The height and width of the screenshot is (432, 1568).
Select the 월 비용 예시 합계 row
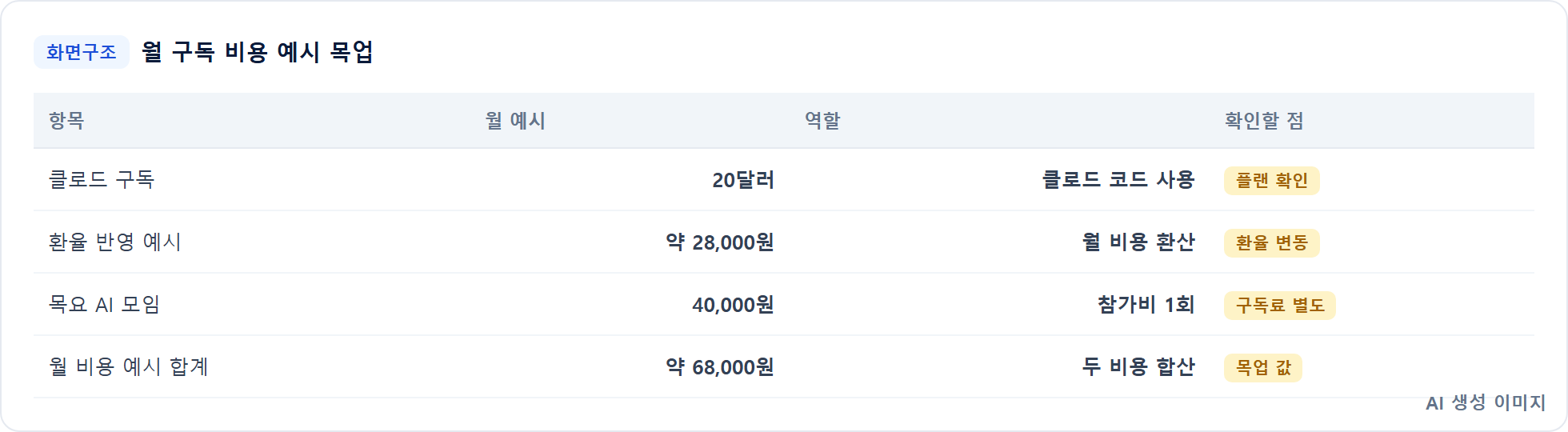784,366
